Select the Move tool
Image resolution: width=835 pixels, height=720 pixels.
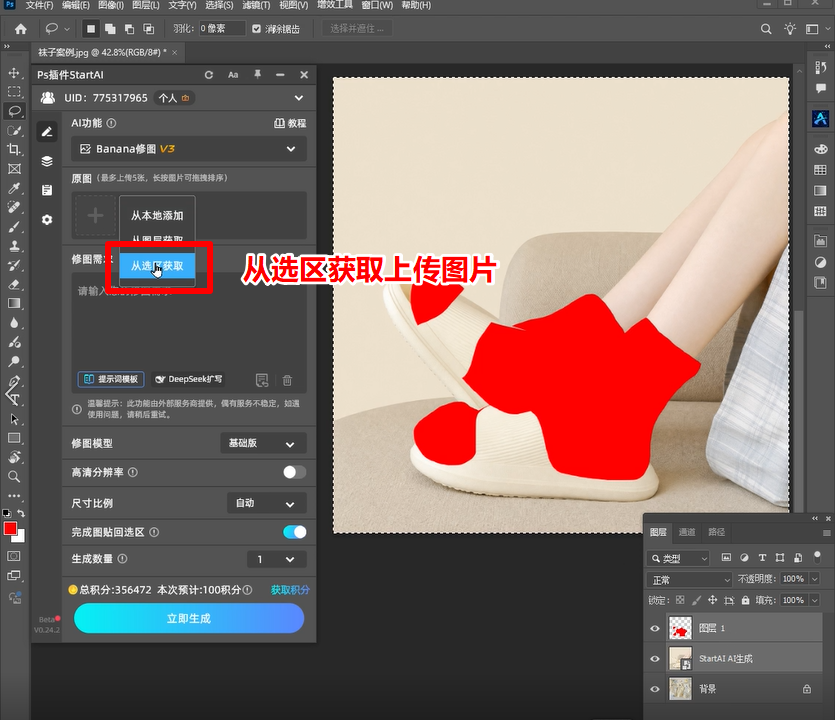click(14, 73)
